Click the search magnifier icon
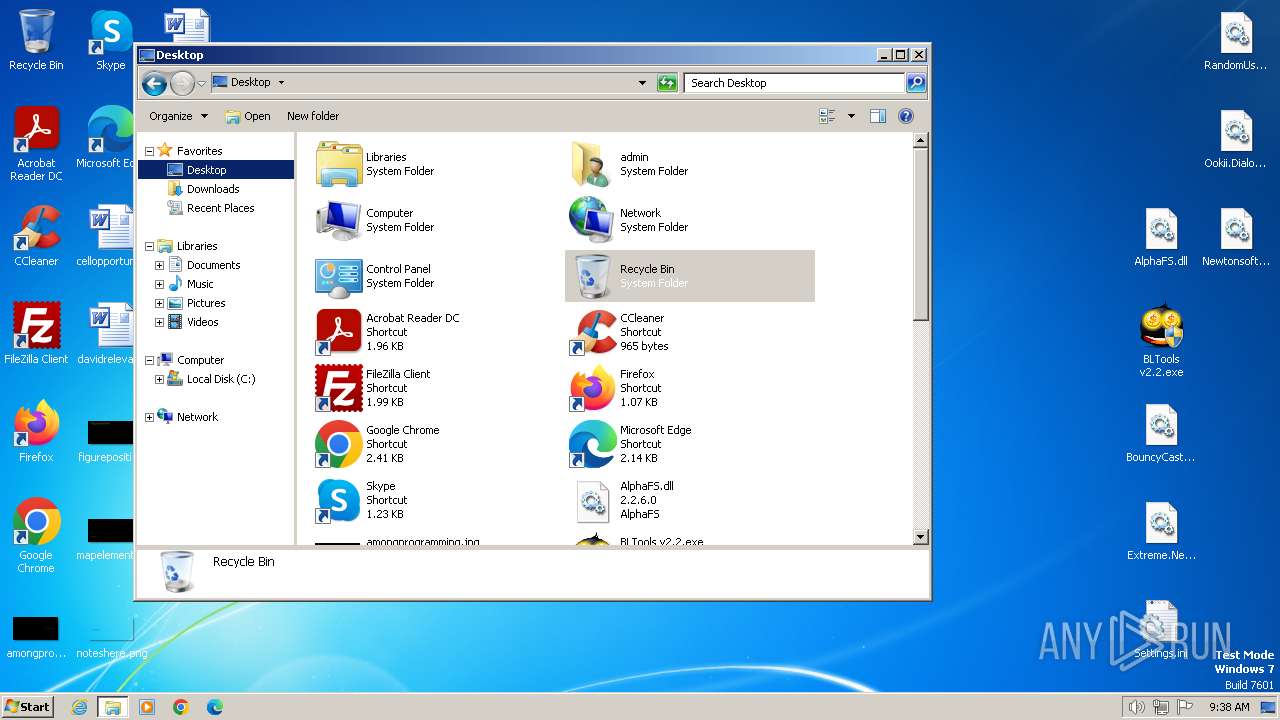Screen dimensions: 1280x720 pos(915,83)
